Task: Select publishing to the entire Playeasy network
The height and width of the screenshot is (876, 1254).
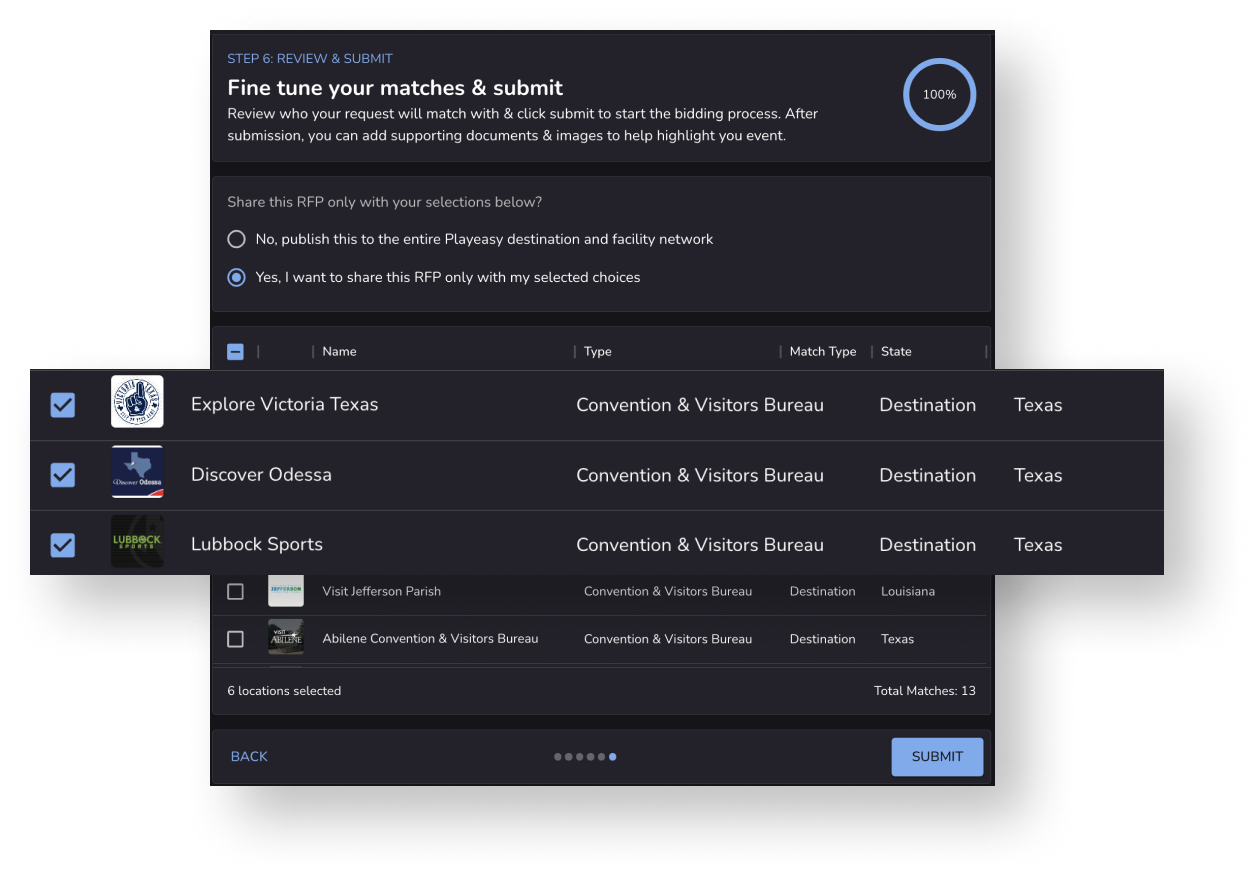Action: (x=236, y=239)
